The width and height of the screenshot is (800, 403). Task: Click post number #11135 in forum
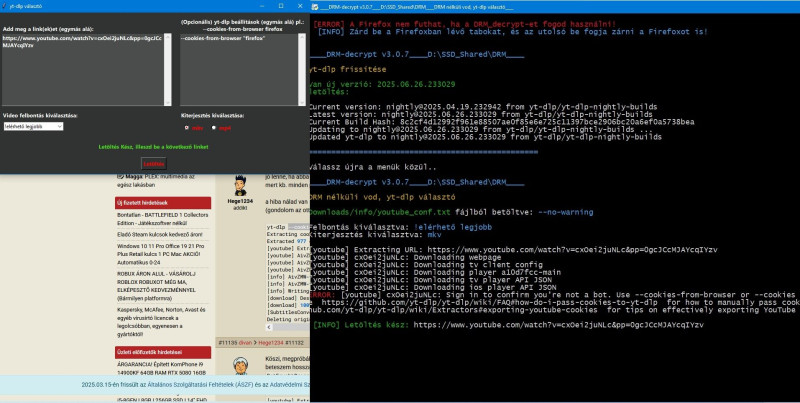(x=228, y=343)
